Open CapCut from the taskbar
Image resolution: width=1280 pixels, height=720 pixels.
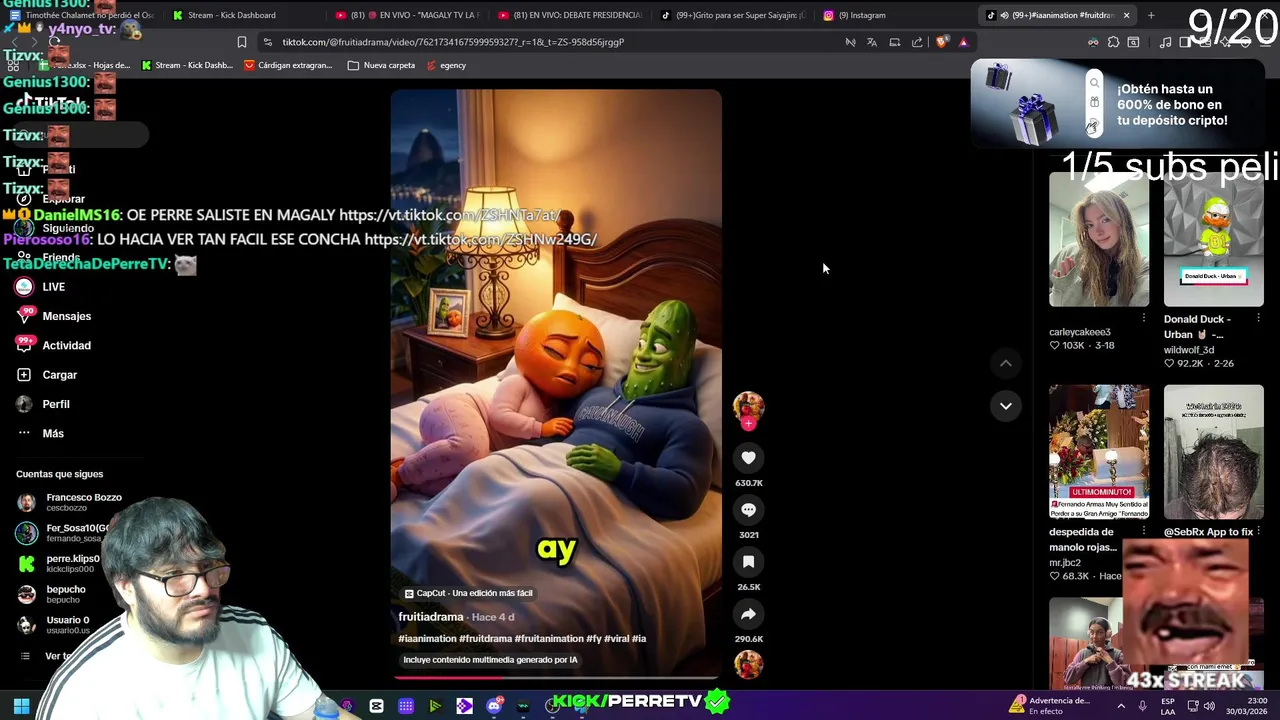tap(376, 706)
